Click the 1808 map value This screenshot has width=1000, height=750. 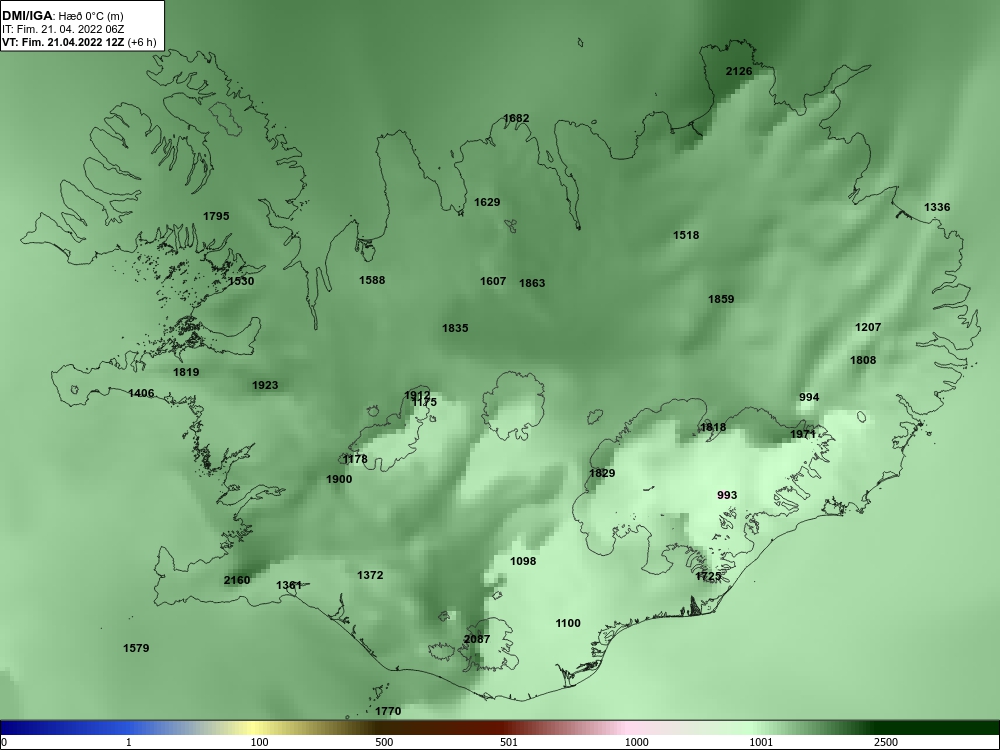click(x=863, y=360)
